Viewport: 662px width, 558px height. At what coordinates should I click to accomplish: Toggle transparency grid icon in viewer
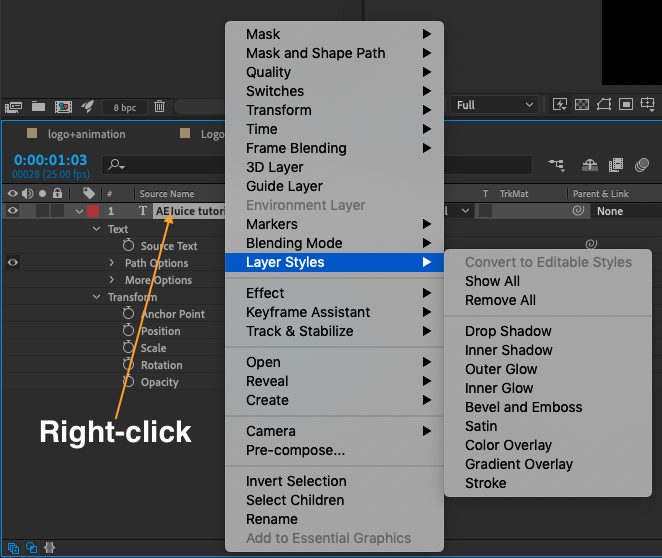[x=582, y=104]
